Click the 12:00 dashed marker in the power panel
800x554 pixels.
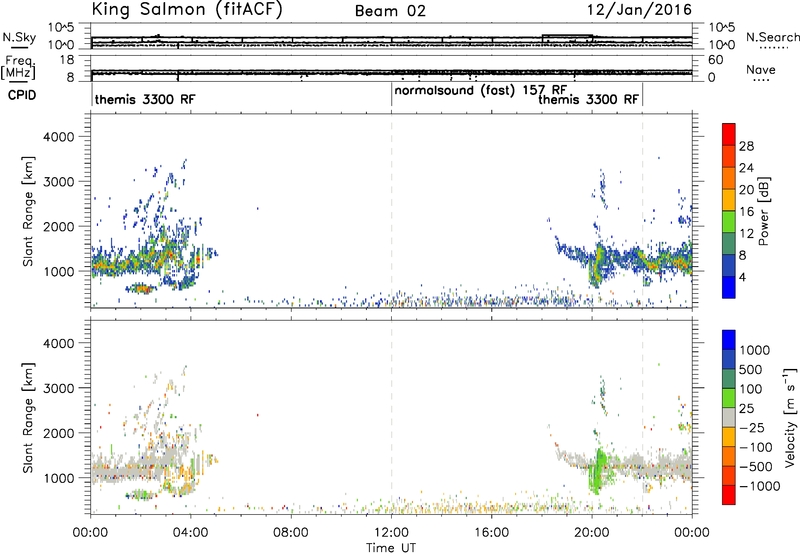(392, 211)
